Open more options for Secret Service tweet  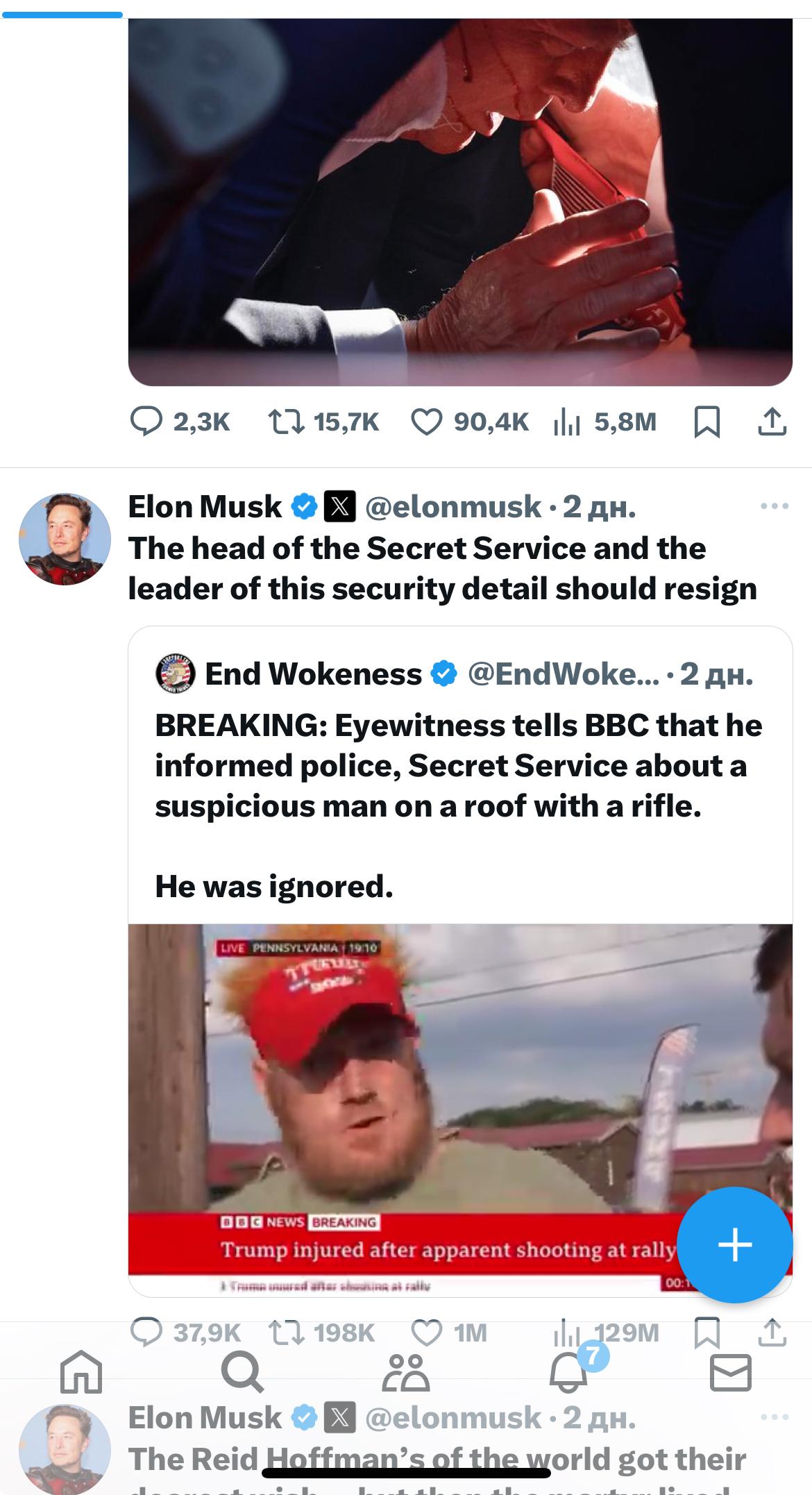774,506
